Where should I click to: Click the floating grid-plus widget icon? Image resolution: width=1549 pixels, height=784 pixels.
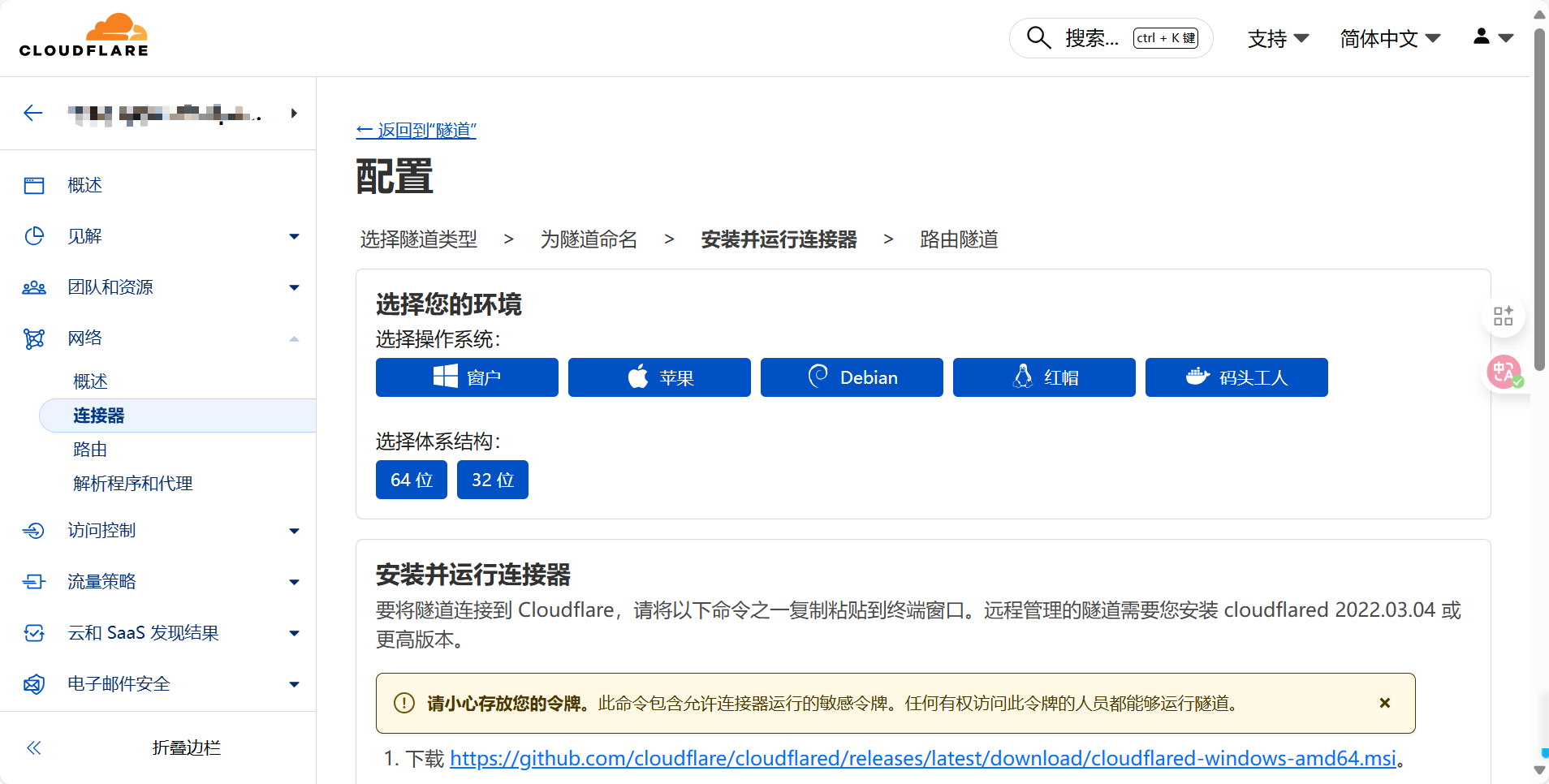1504,316
